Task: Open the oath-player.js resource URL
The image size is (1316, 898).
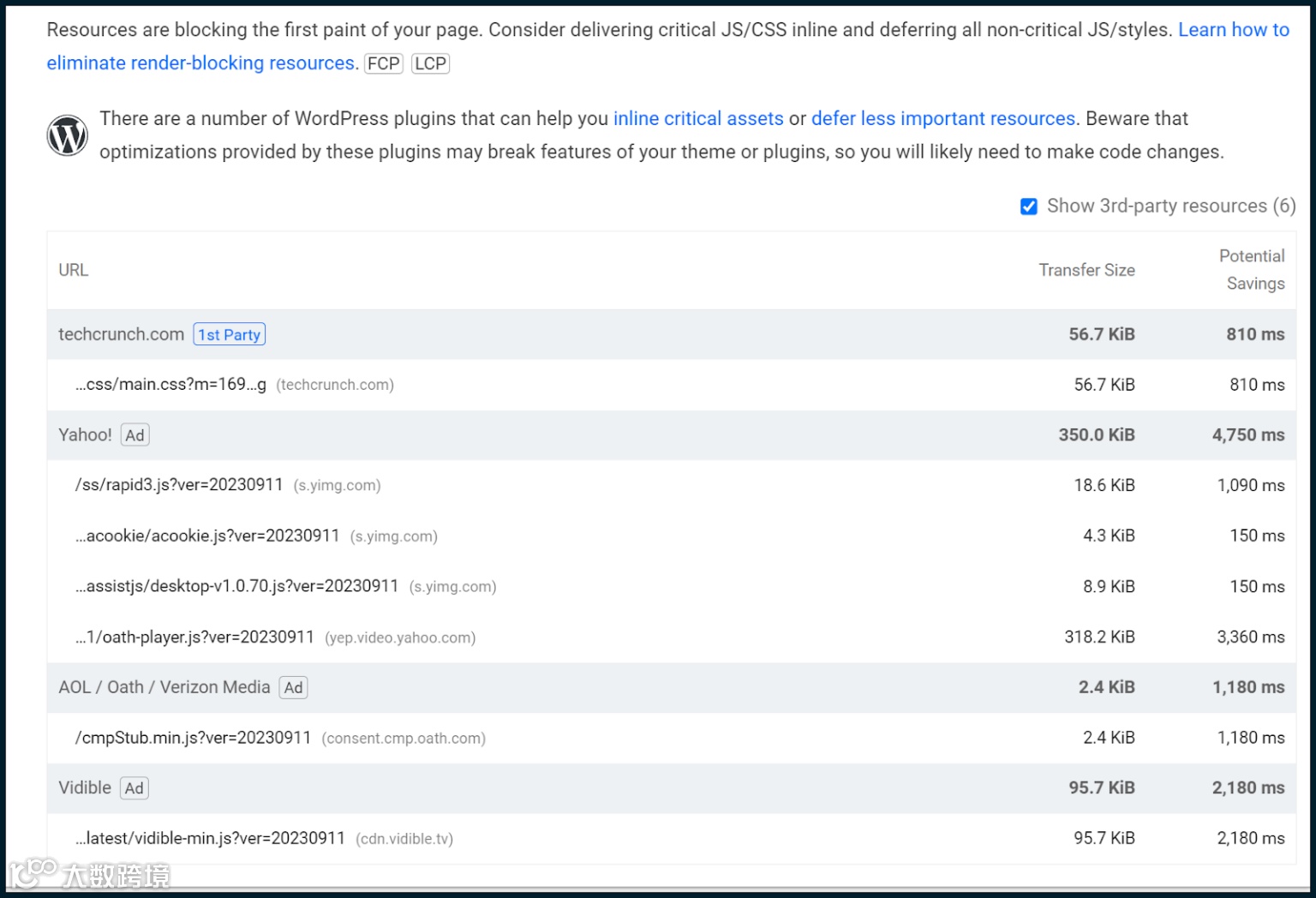Action: [194, 637]
